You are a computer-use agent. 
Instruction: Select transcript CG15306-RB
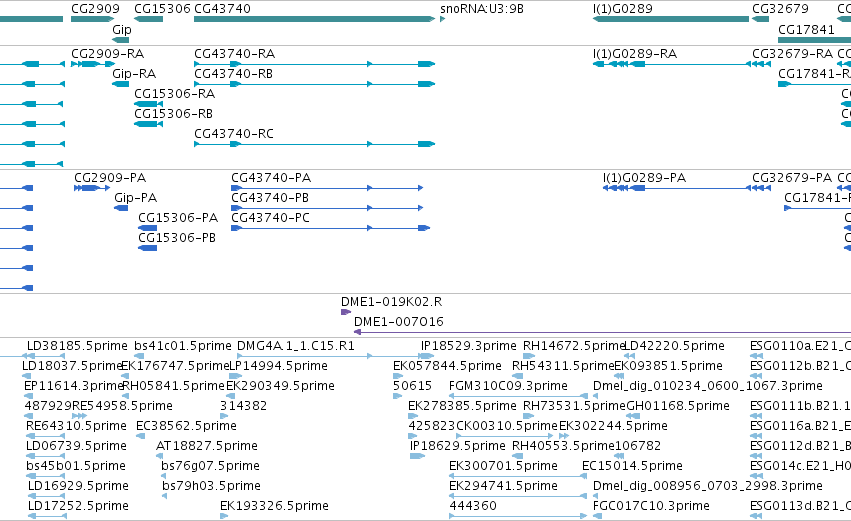click(174, 114)
